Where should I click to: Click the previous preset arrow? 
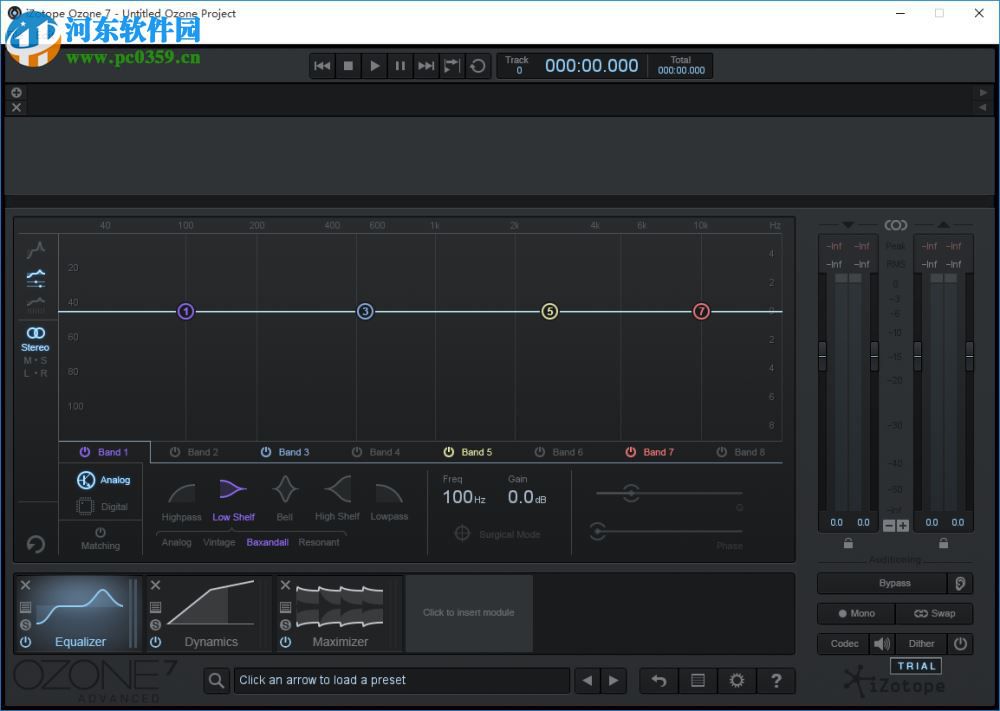click(588, 680)
